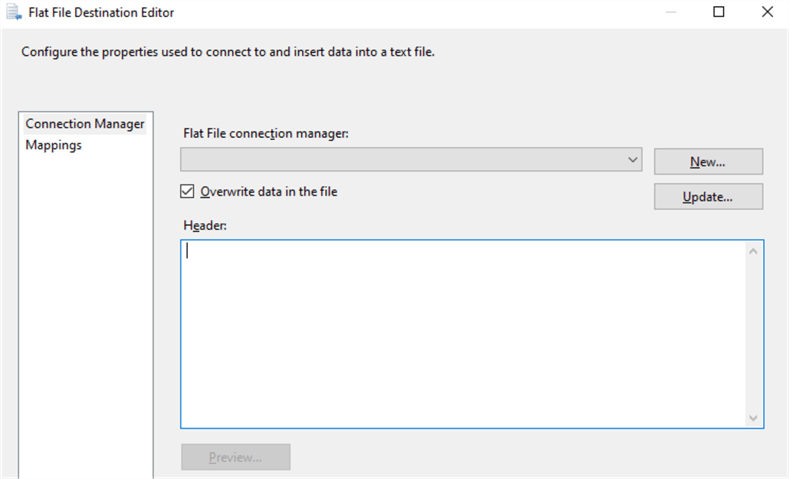
Task: Switch to the Mappings page
Action: tap(54, 145)
